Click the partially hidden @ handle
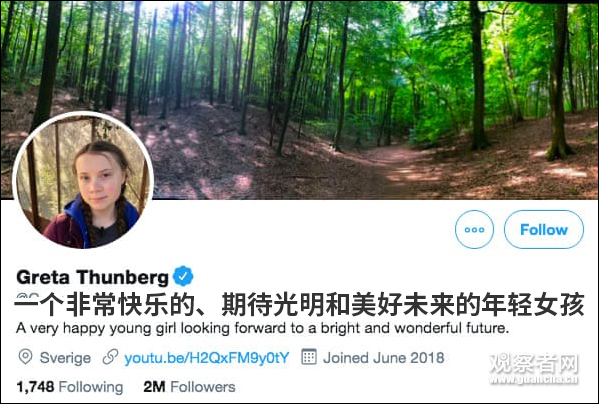This screenshot has width=599, height=404. [28, 295]
